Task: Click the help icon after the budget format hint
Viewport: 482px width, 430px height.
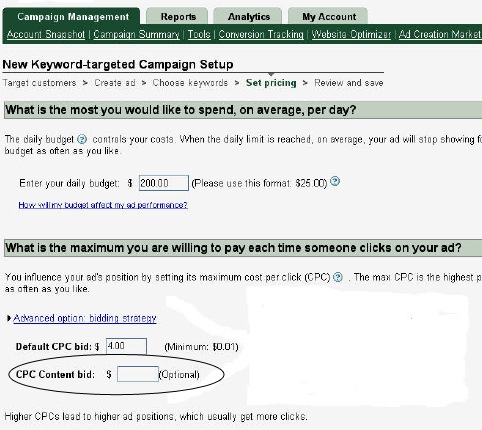Action: pos(335,181)
